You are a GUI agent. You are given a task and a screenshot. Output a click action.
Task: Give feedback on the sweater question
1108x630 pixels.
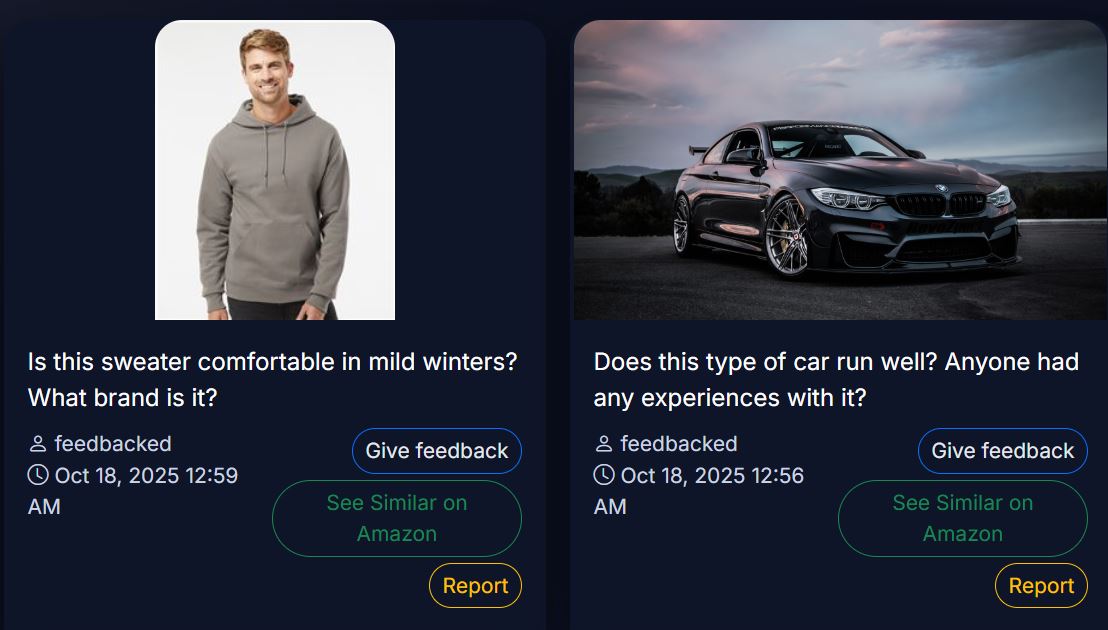[x=437, y=451]
